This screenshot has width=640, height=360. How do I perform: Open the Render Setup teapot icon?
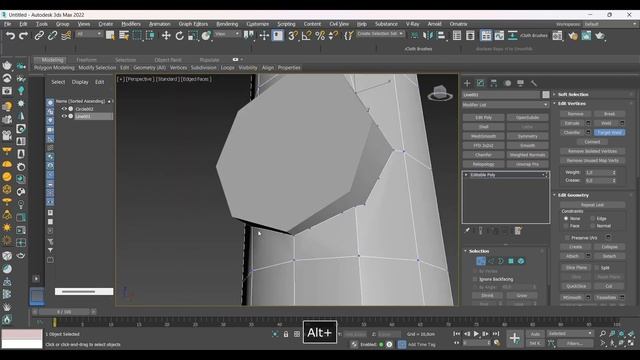pyautogui.click(x=573, y=36)
